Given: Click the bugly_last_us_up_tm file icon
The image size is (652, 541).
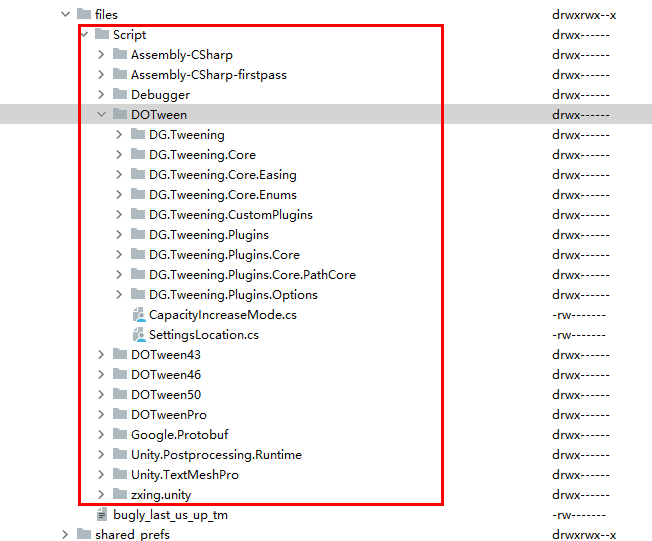Looking at the screenshot, I should [x=101, y=514].
